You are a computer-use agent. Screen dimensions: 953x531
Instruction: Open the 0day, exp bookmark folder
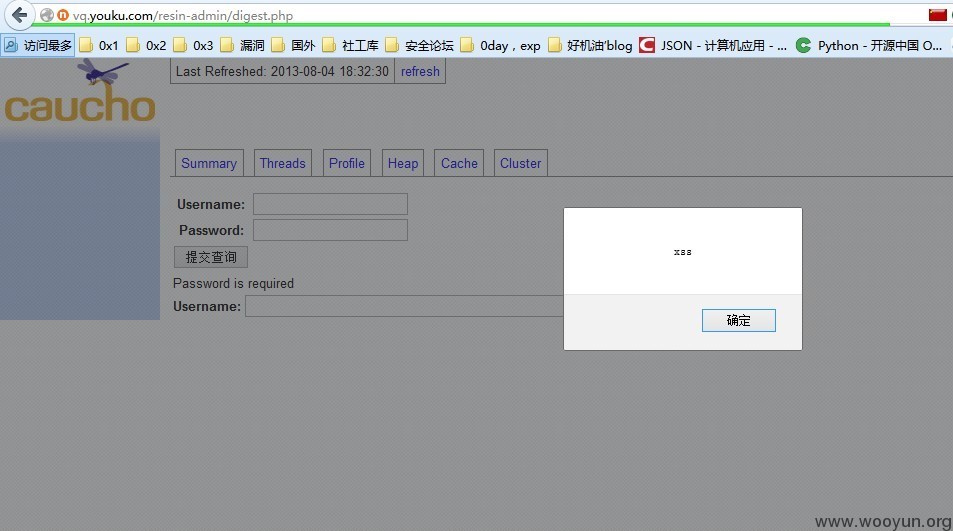(x=500, y=46)
